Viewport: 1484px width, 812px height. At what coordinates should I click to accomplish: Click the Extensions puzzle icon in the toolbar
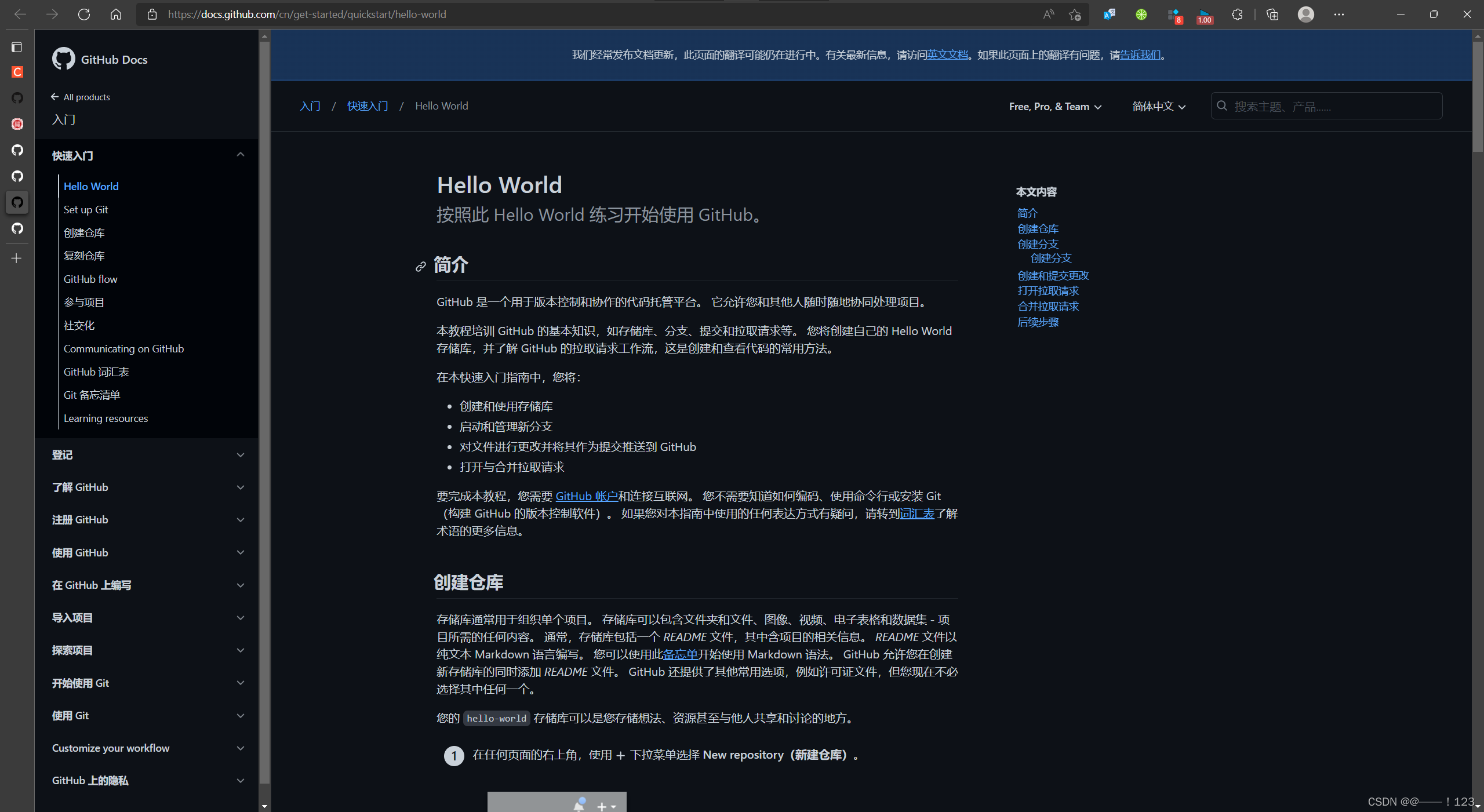1236,14
